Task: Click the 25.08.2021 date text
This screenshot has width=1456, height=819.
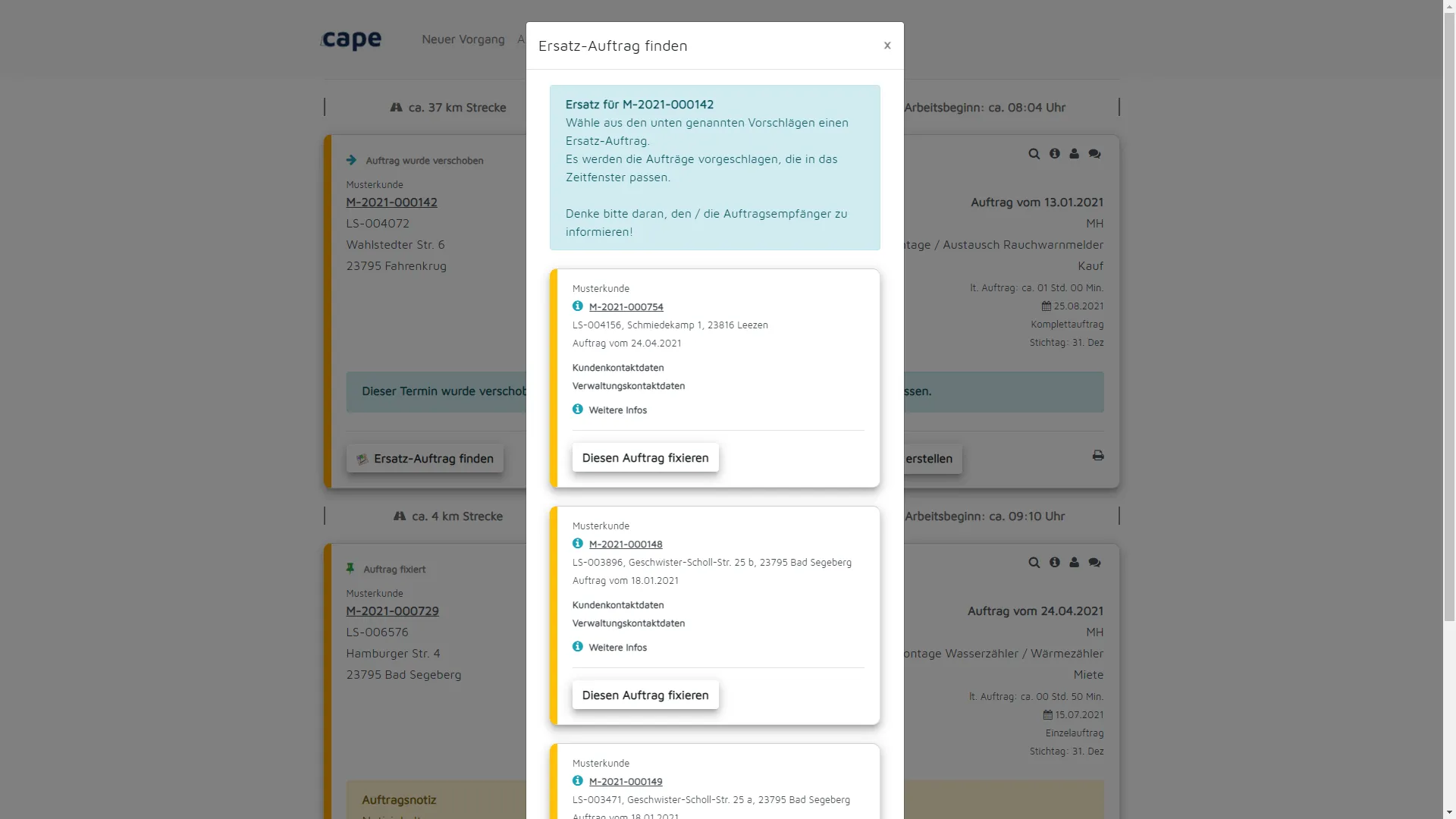Action: (x=1078, y=306)
